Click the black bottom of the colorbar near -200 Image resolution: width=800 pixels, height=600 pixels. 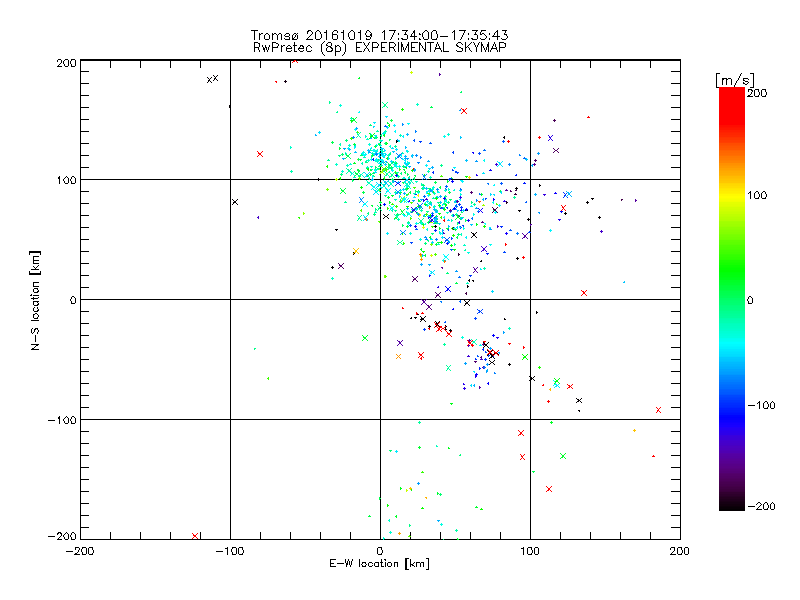pyautogui.click(x=732, y=503)
